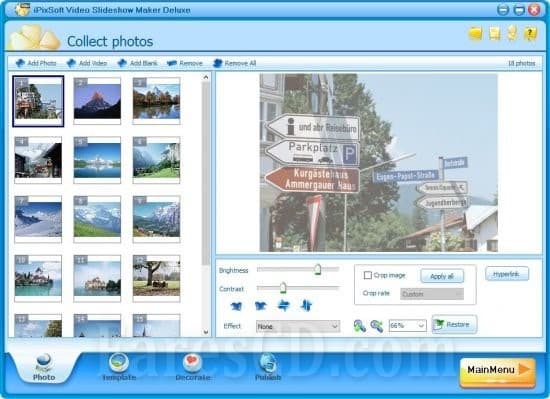The width and height of the screenshot is (550, 399).
Task: Click the Remove All icon
Action: coord(218,63)
